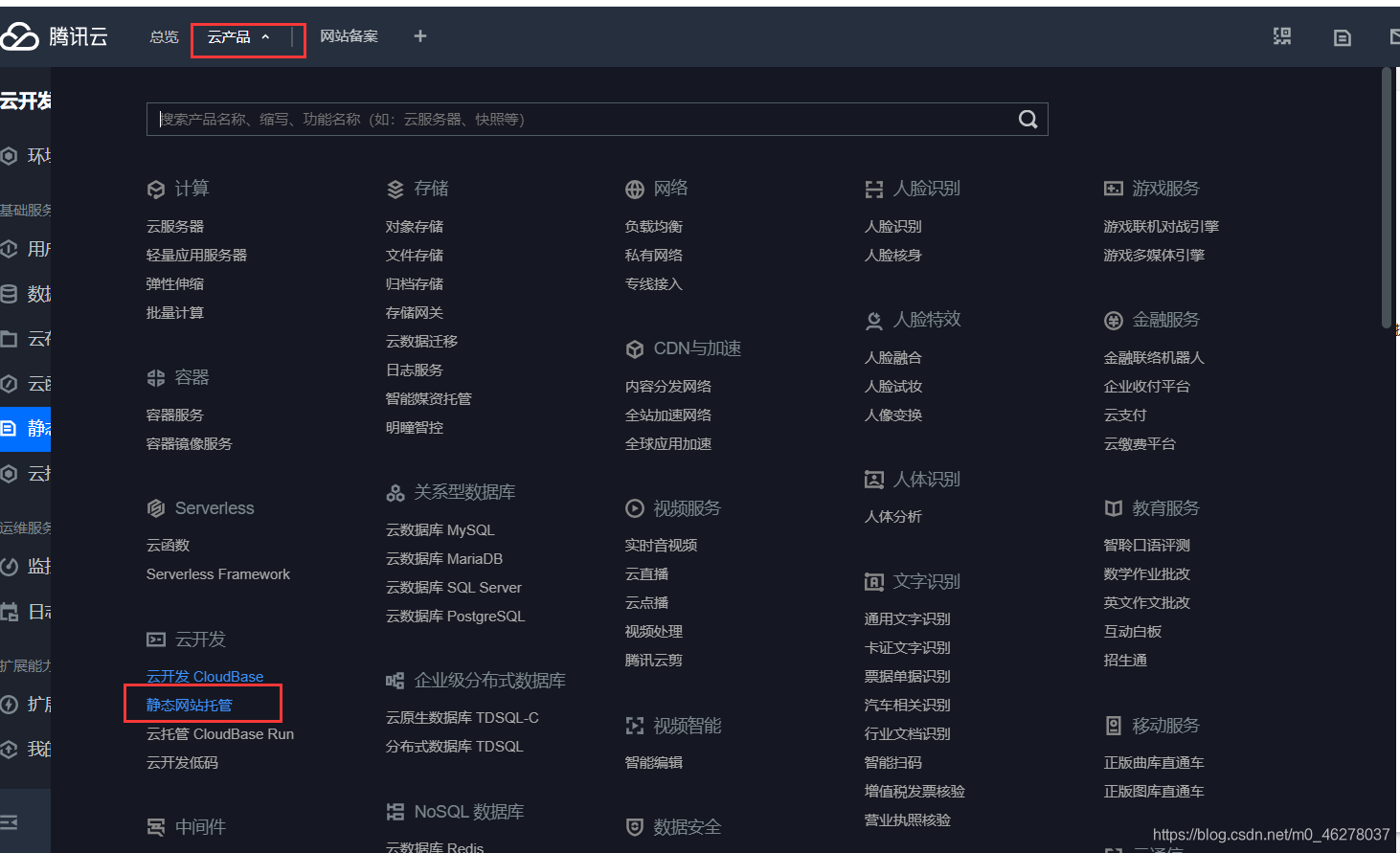Click the search magnifier icon
This screenshot has width=1400, height=853.
1027,120
